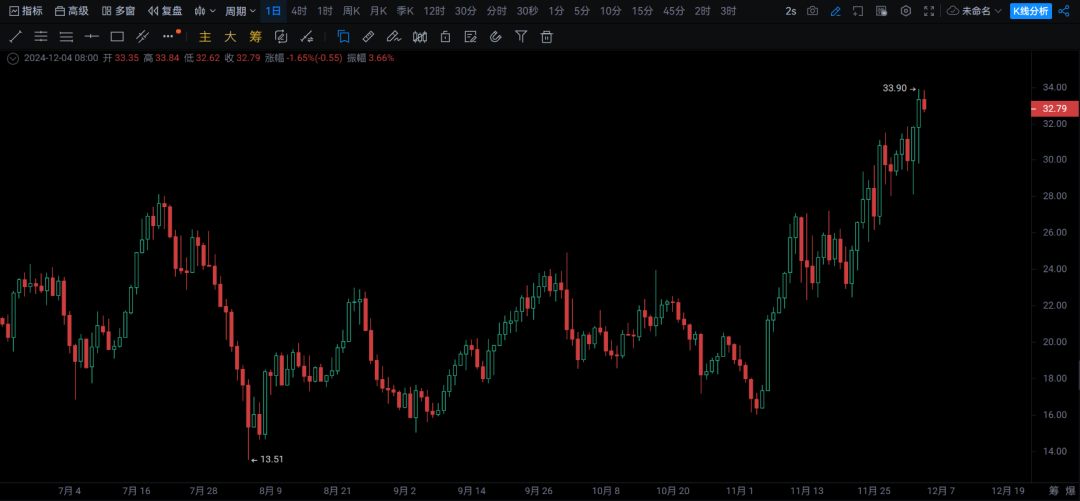Click the ruler measurement tool
This screenshot has width=1080, height=501.
(368, 37)
